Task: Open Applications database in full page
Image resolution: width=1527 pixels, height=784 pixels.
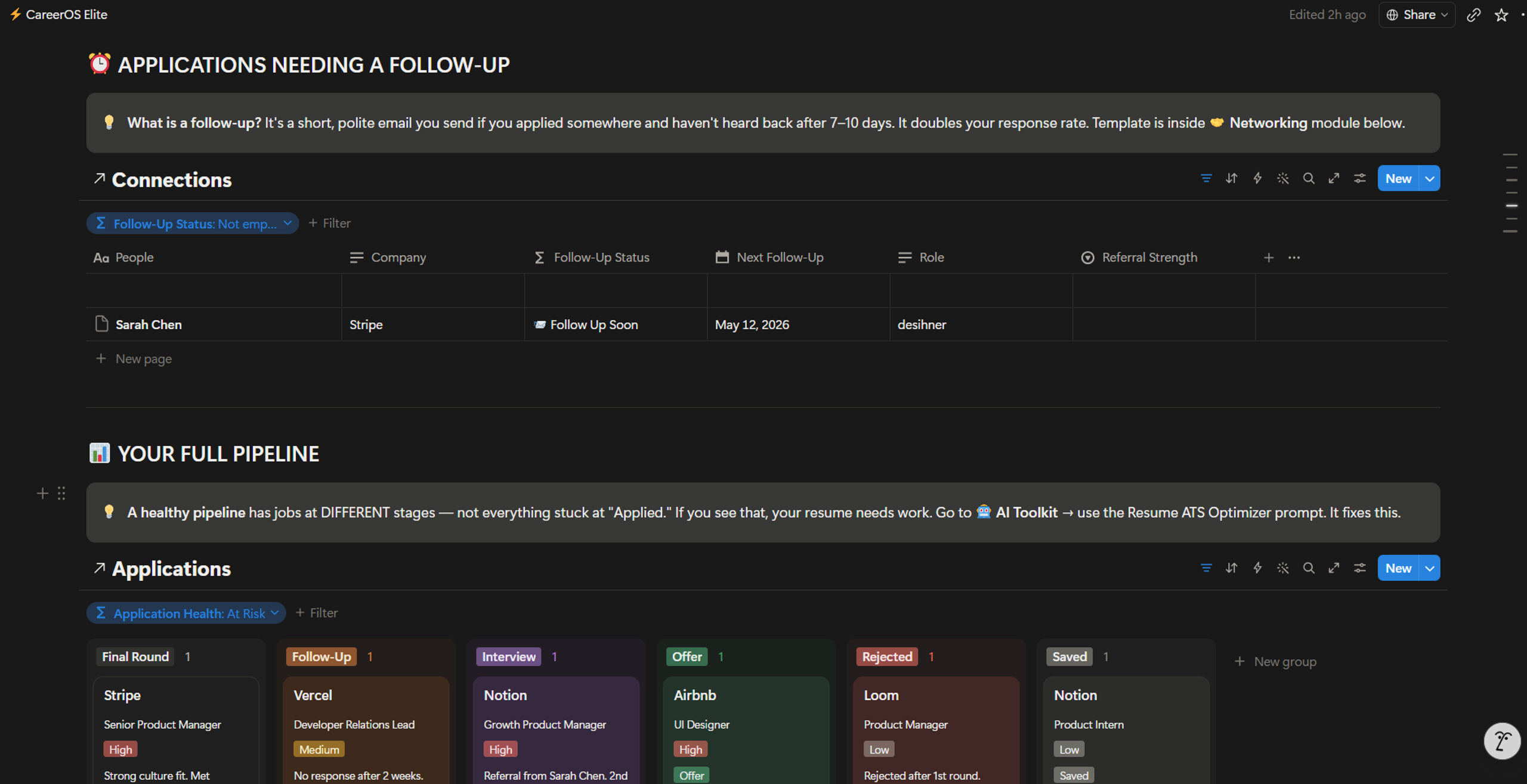Action: click(1334, 568)
